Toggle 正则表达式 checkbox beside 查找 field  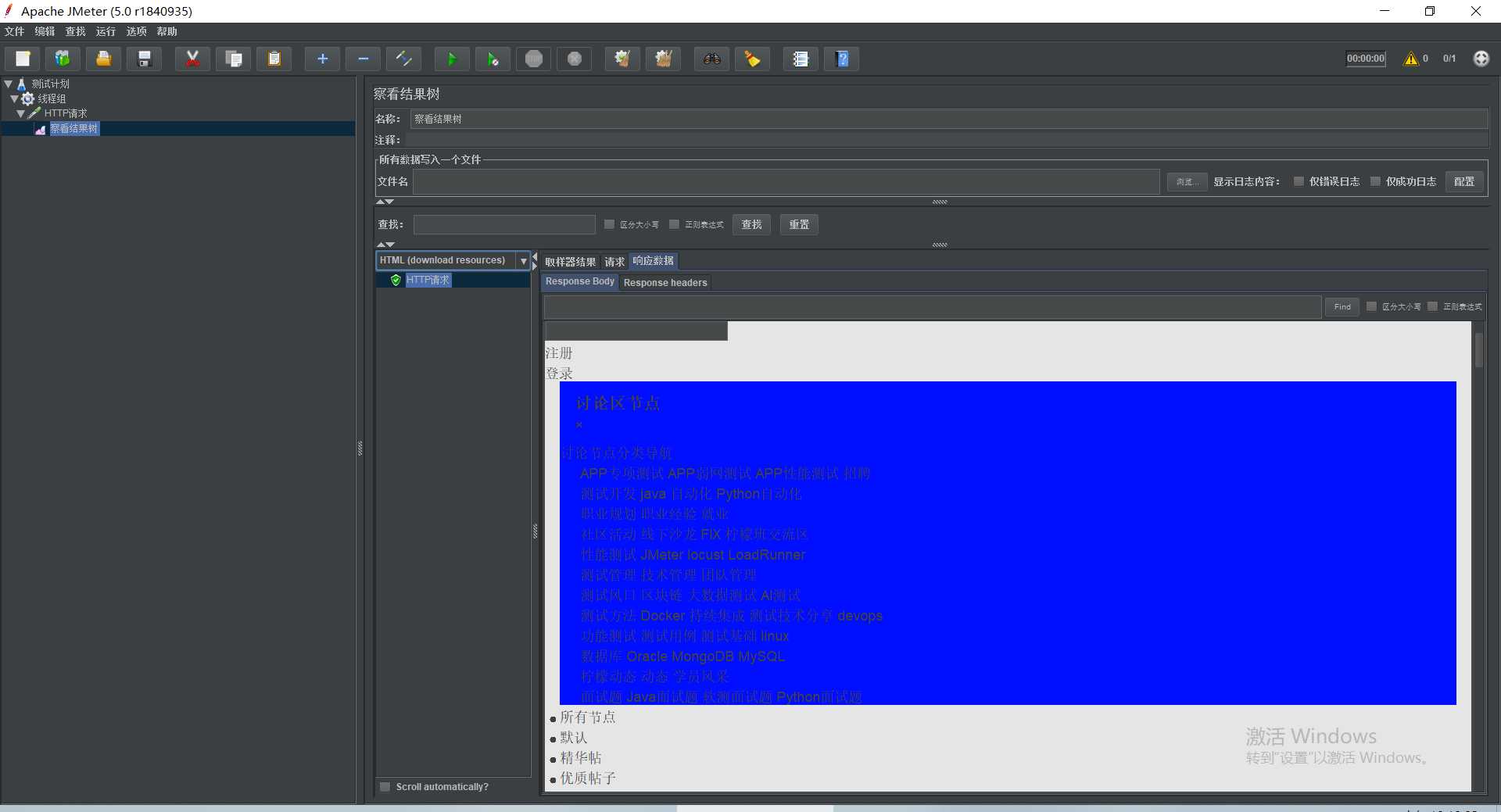pos(674,224)
